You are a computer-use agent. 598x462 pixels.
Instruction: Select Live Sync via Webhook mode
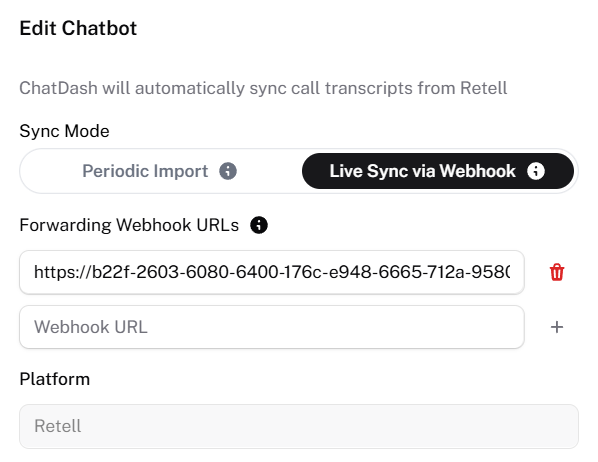coord(438,171)
